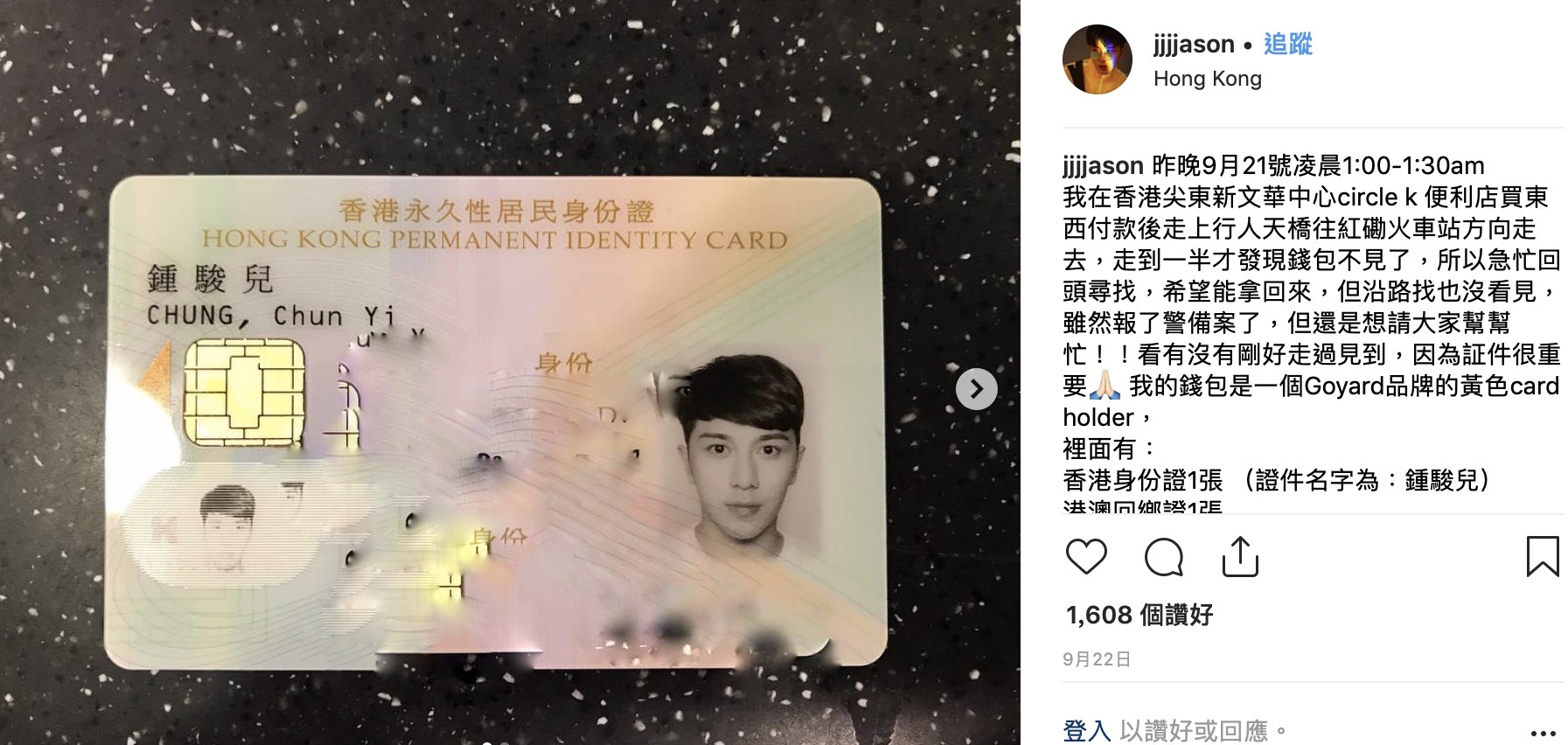Click the 登入 login link
1568x745 pixels.
(1086, 730)
